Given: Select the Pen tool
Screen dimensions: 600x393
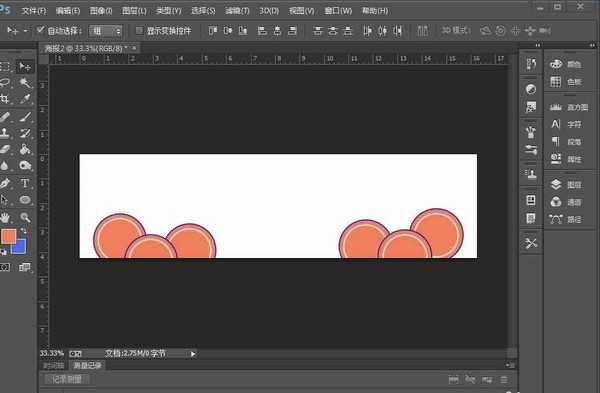Looking at the screenshot, I should click(x=5, y=183).
